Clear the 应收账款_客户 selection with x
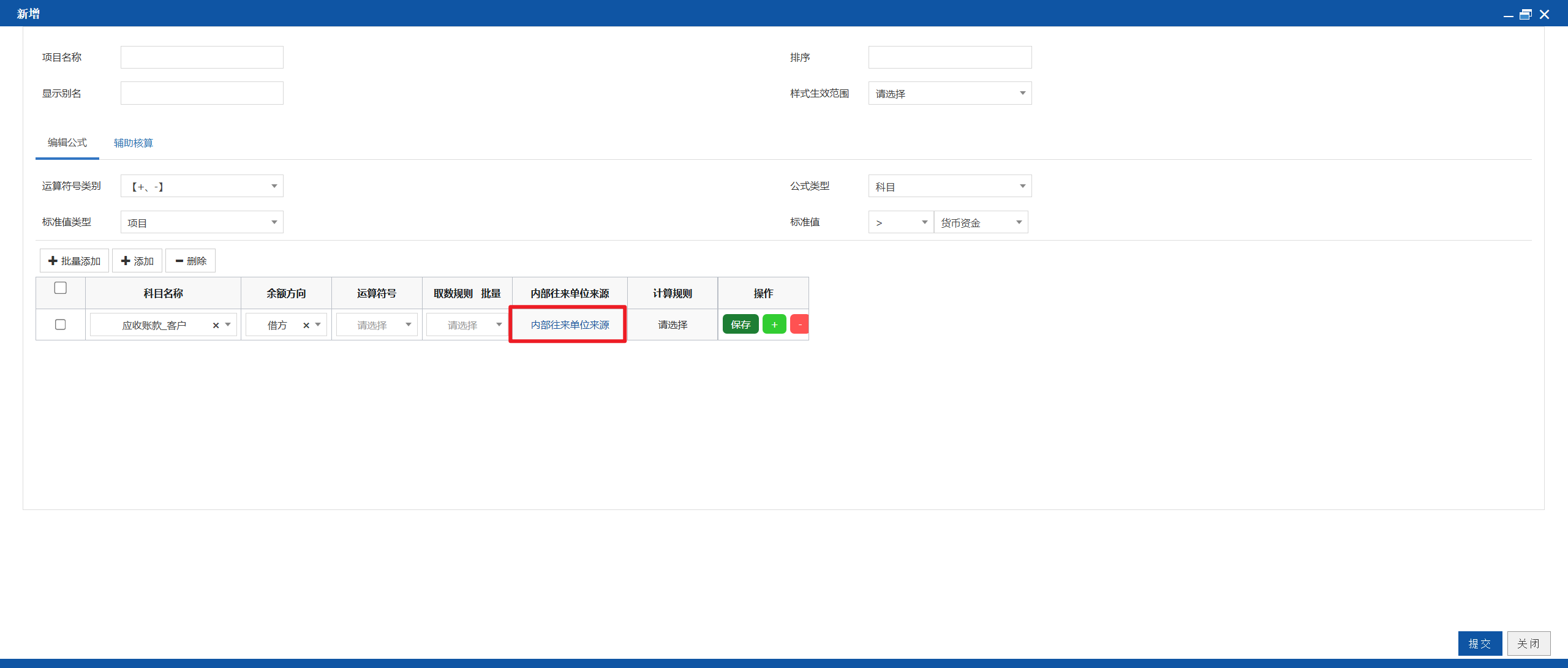1568x668 pixels. [216, 325]
